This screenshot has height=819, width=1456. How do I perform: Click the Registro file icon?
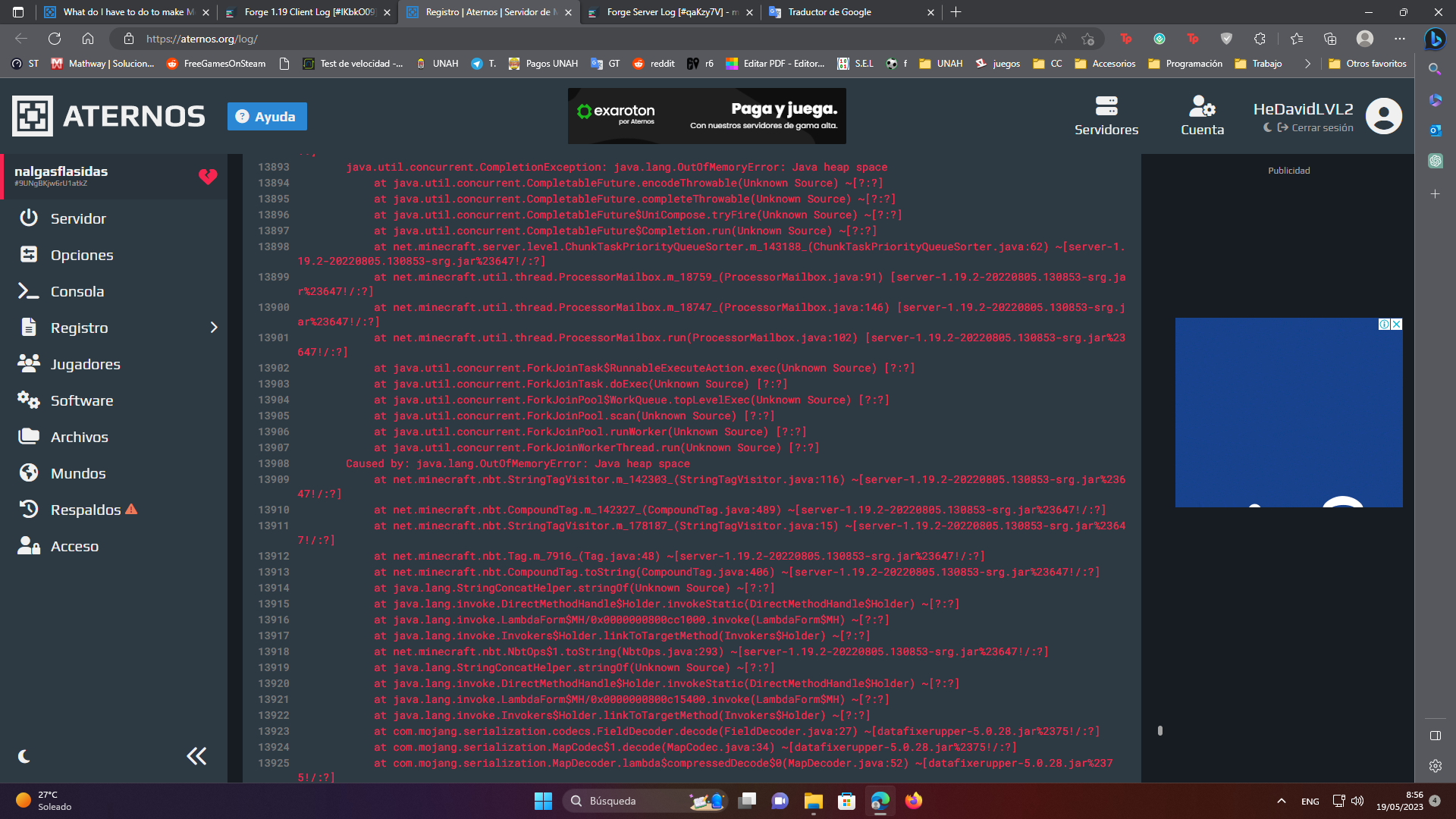point(29,328)
